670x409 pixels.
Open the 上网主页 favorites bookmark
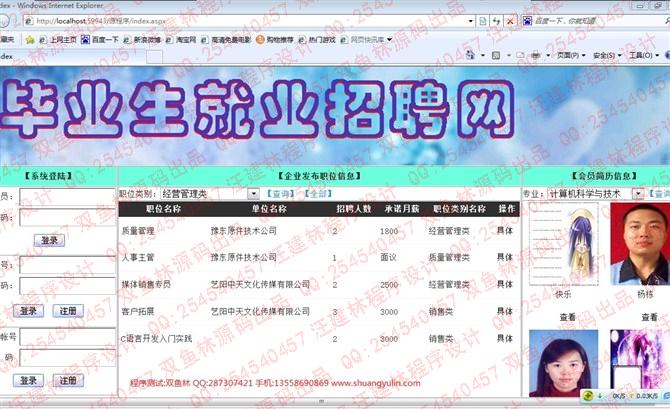click(58, 40)
